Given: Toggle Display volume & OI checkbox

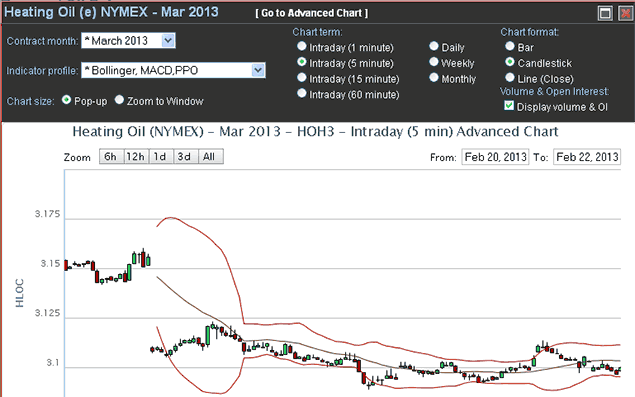Looking at the screenshot, I should [x=509, y=106].
